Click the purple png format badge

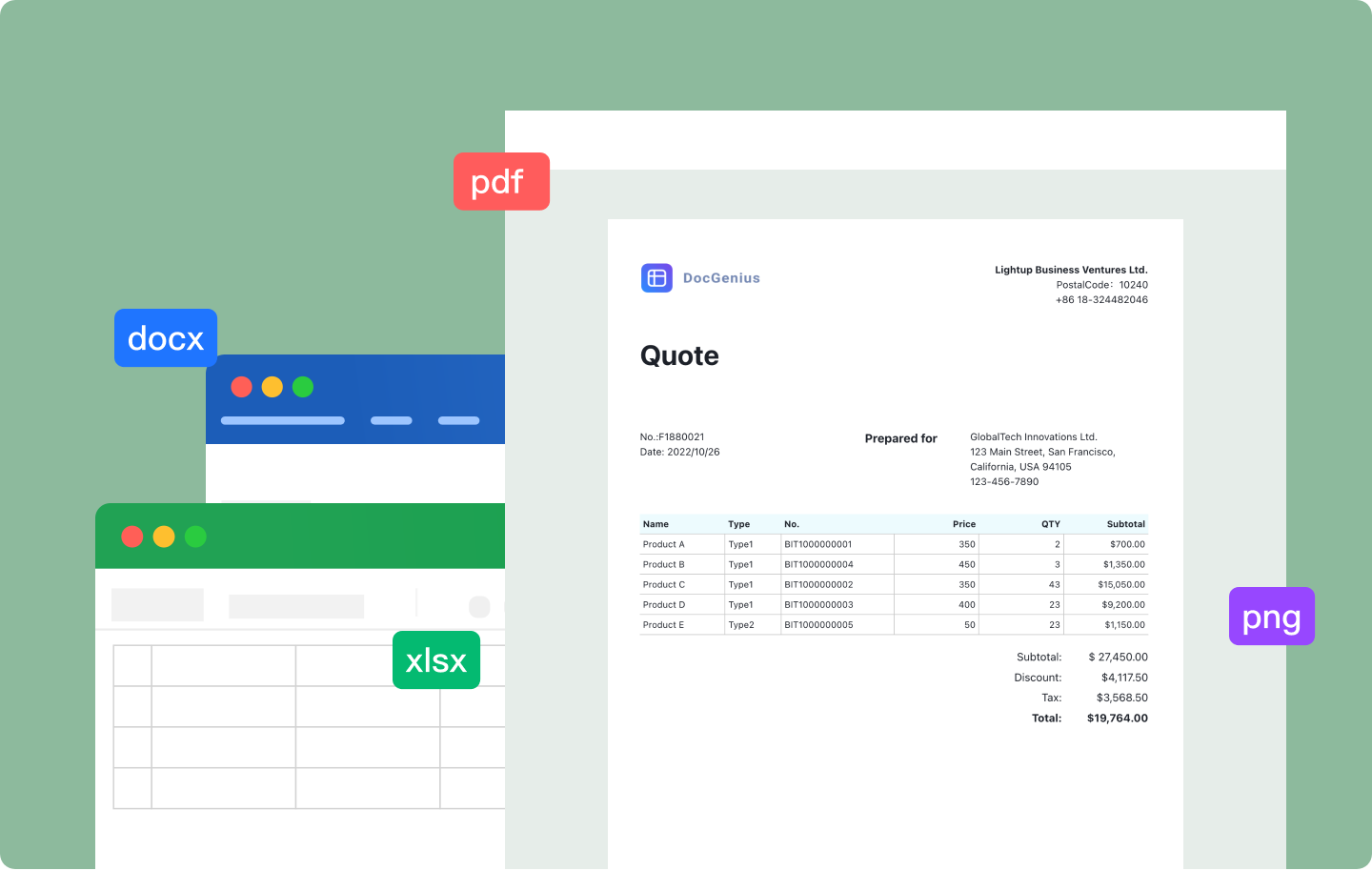(1271, 617)
